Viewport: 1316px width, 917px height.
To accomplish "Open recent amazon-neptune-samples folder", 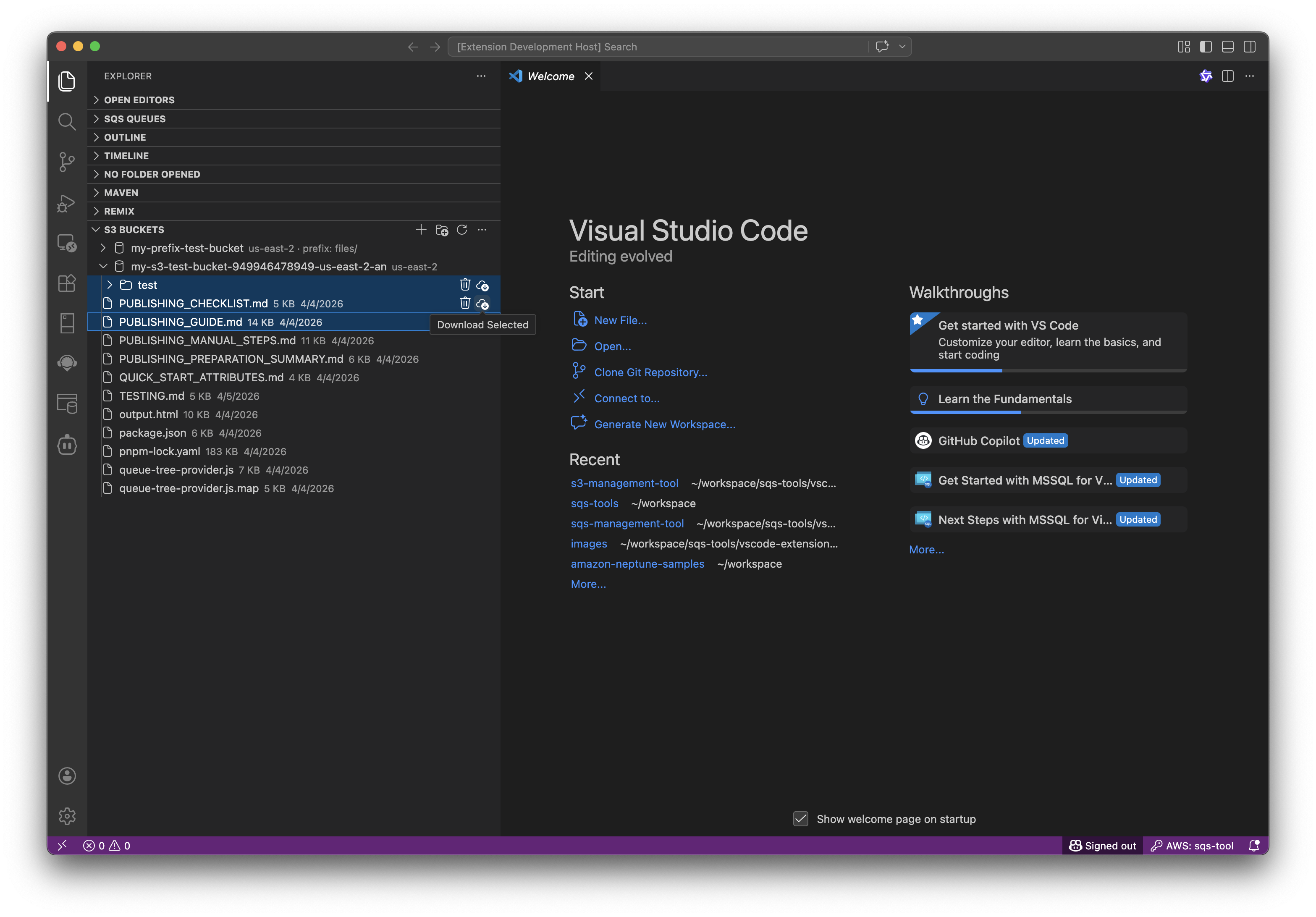I will click(x=637, y=564).
